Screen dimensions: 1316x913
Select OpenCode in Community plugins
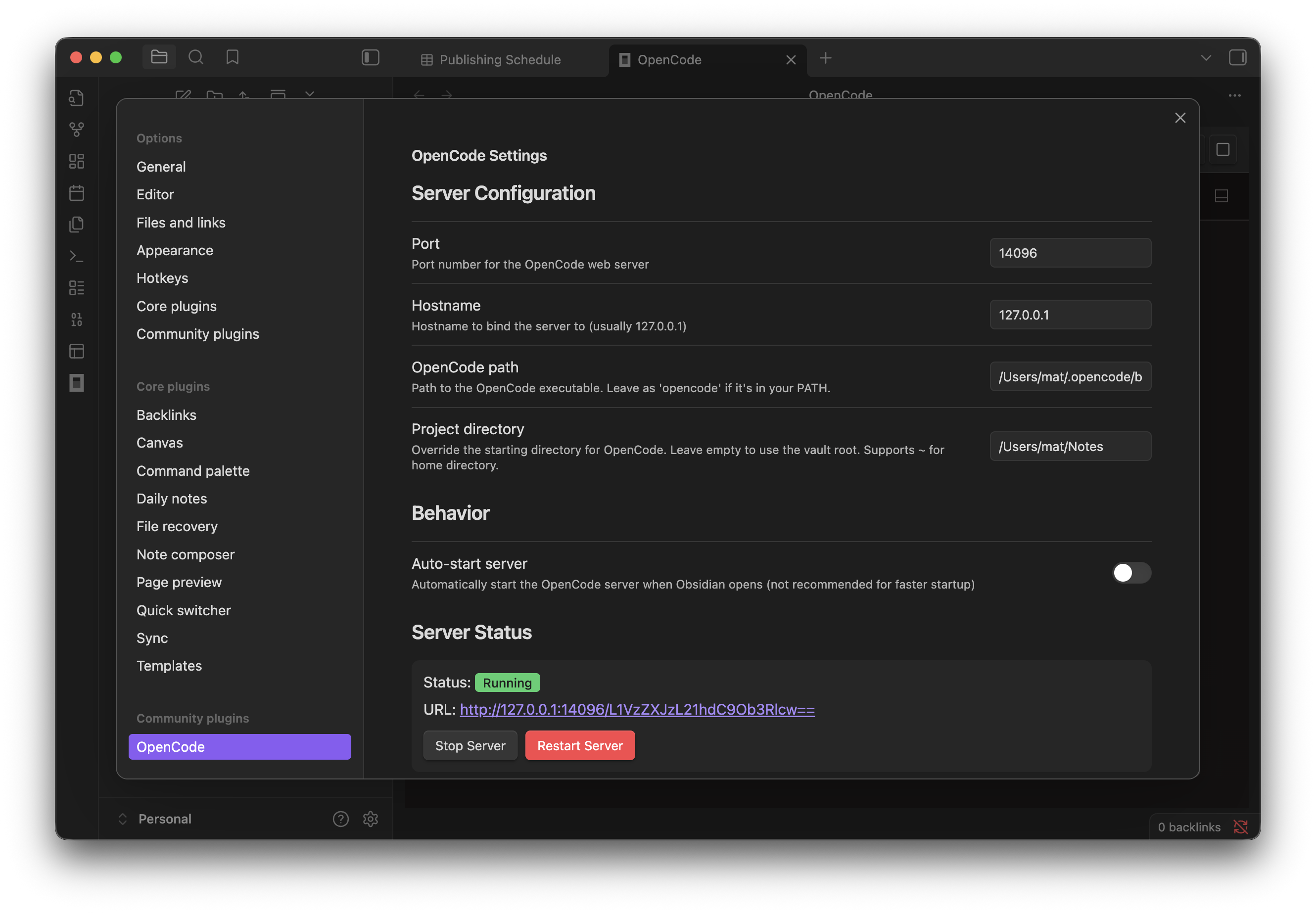click(240, 746)
